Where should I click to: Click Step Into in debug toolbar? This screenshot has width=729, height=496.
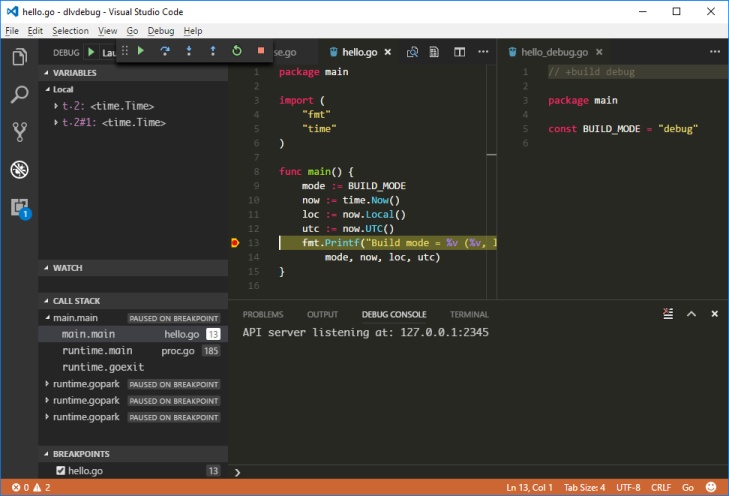click(189, 51)
